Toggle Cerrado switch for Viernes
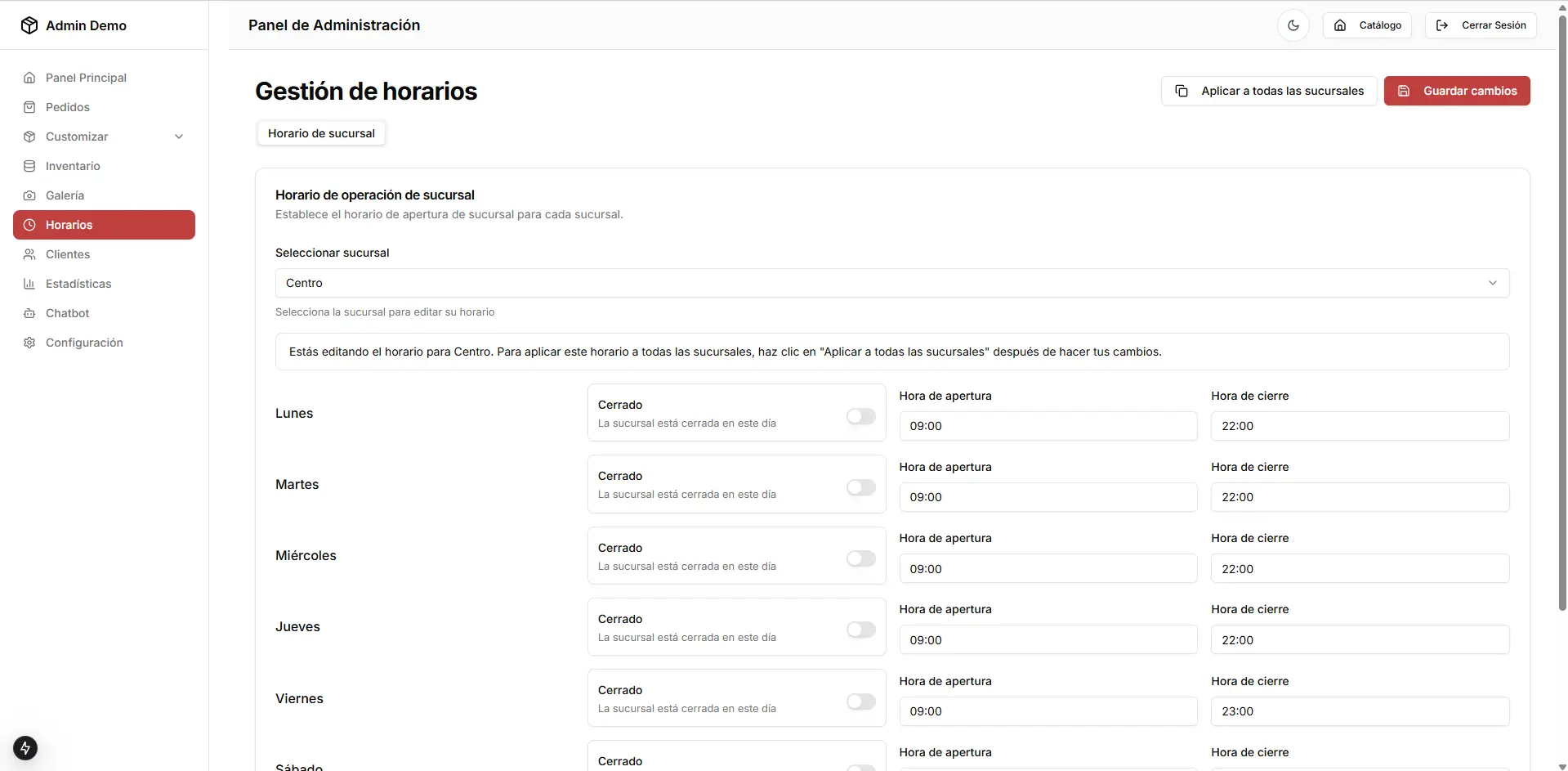Image resolution: width=1568 pixels, height=771 pixels. (x=860, y=702)
